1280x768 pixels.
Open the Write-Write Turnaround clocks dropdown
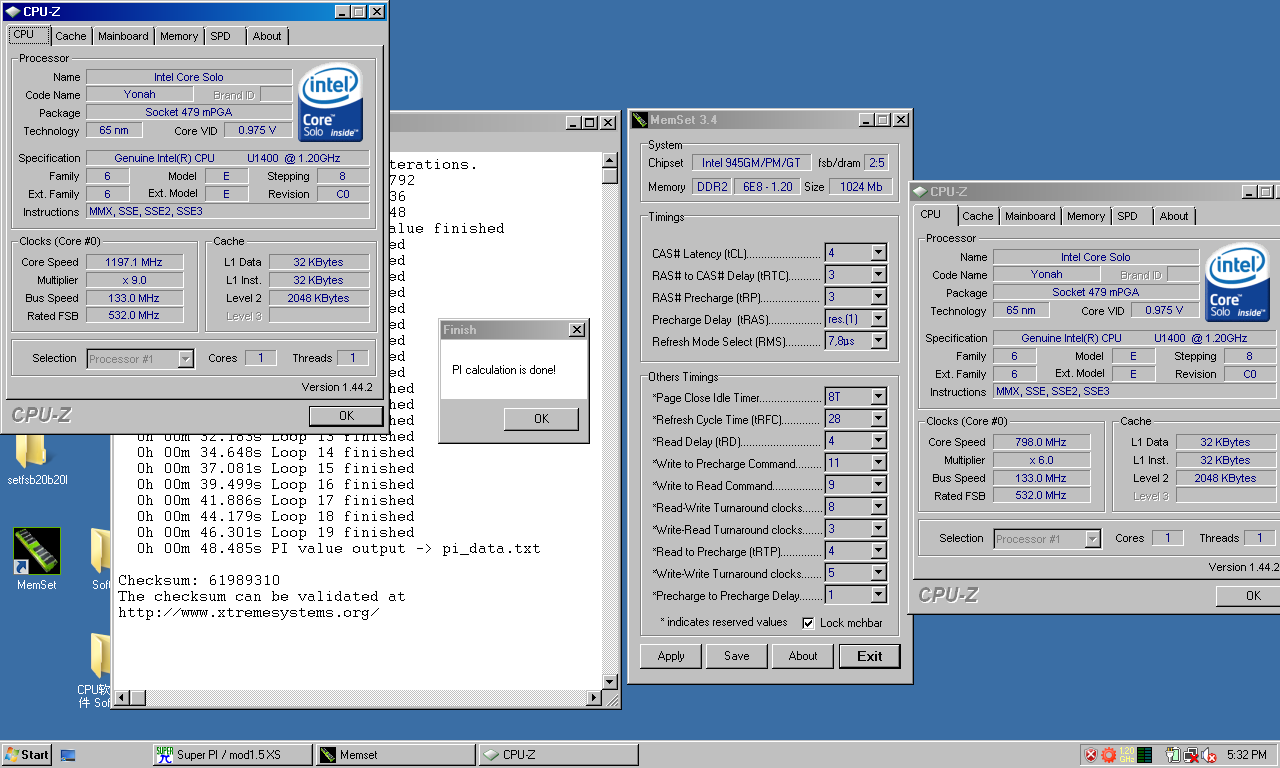click(878, 573)
